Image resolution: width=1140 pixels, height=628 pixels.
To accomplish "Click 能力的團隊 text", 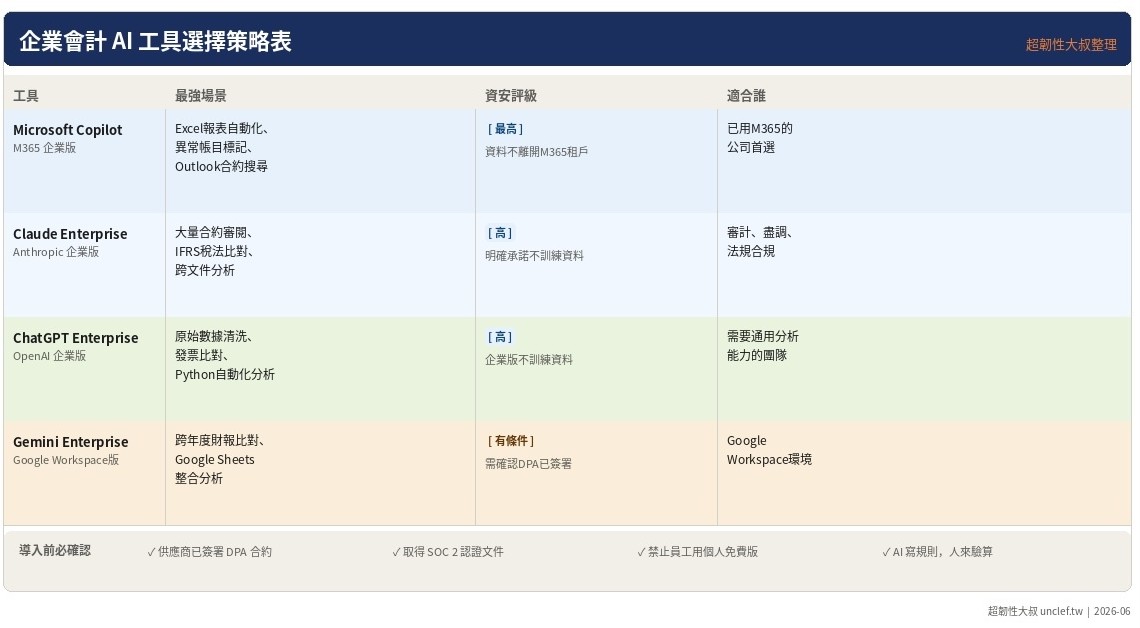I will (757, 355).
